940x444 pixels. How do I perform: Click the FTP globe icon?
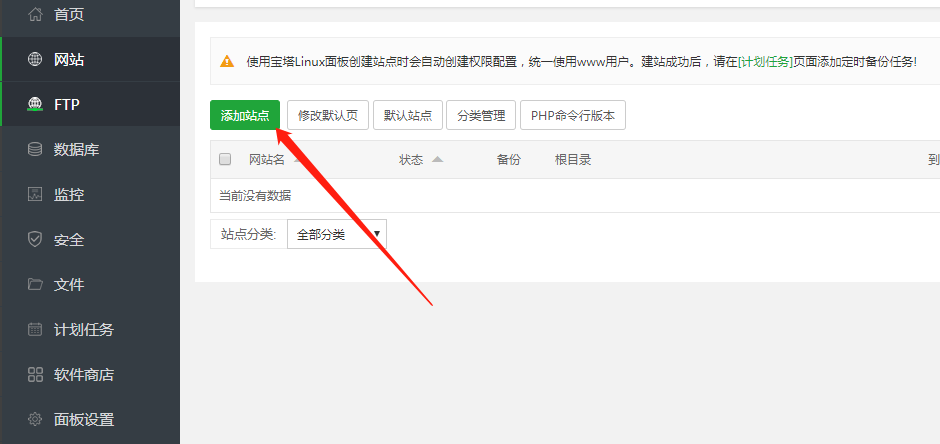click(35, 104)
